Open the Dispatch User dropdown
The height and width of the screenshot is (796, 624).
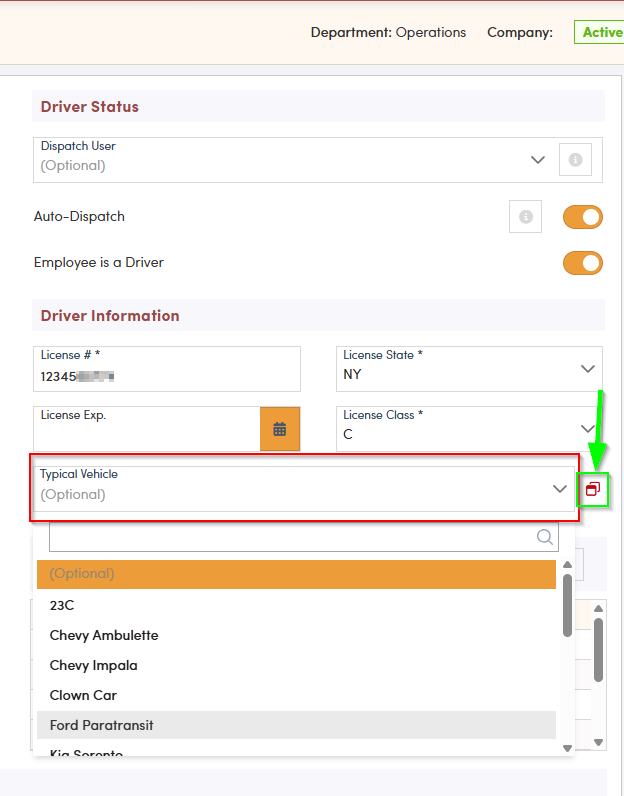(537, 160)
